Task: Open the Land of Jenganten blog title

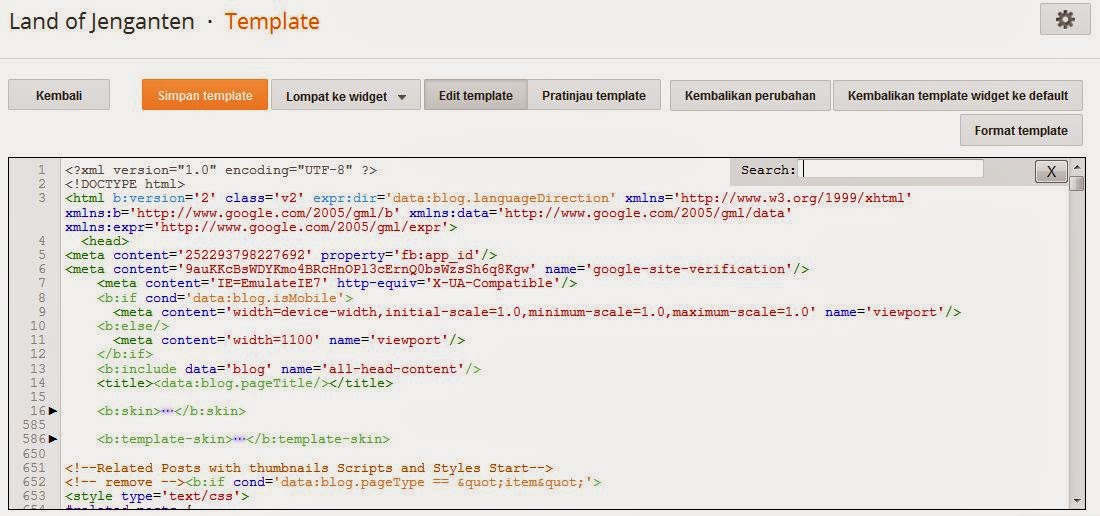Action: click(102, 21)
